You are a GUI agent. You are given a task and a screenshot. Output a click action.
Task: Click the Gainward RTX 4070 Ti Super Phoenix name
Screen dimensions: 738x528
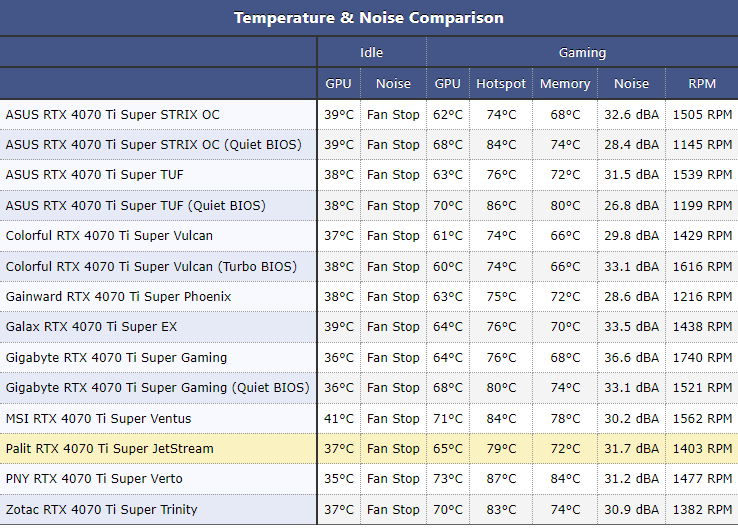(x=118, y=297)
